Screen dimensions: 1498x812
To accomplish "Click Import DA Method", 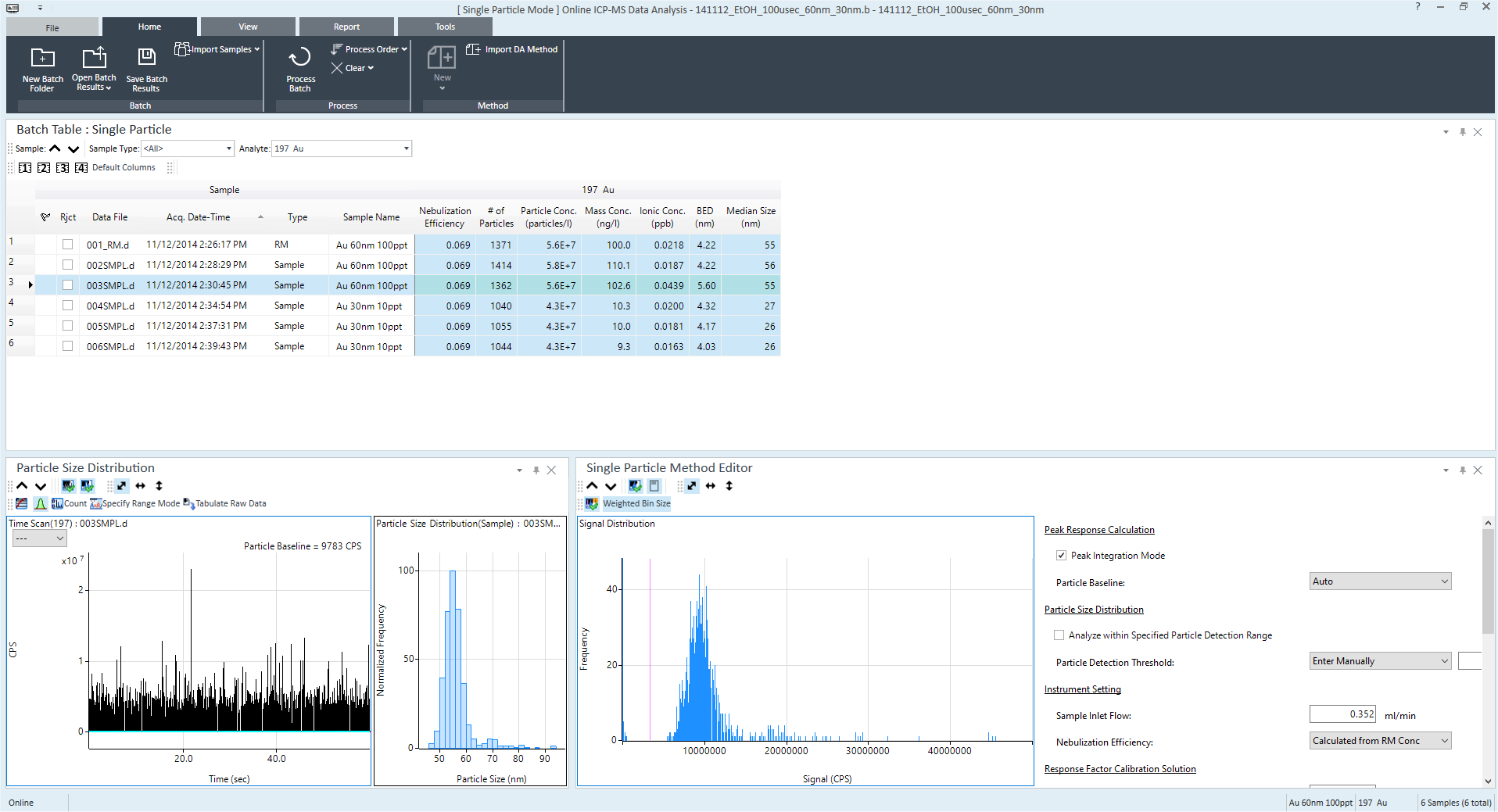I will click(512, 49).
